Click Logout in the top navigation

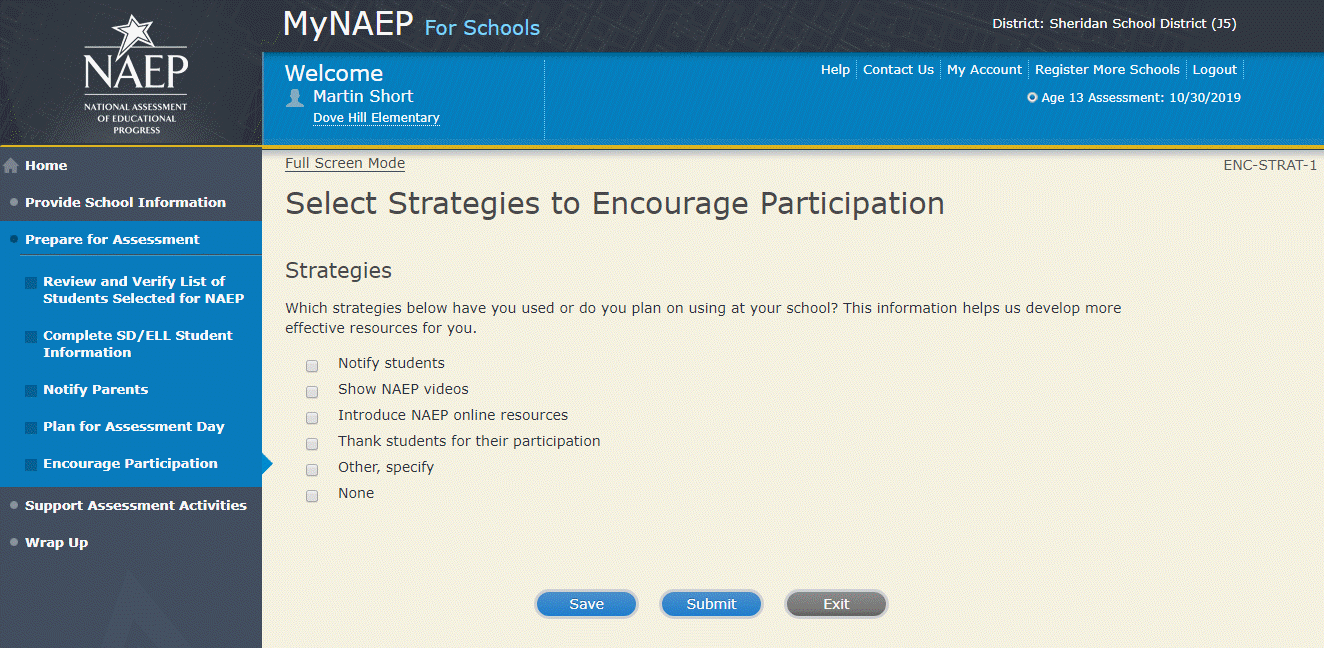1215,70
